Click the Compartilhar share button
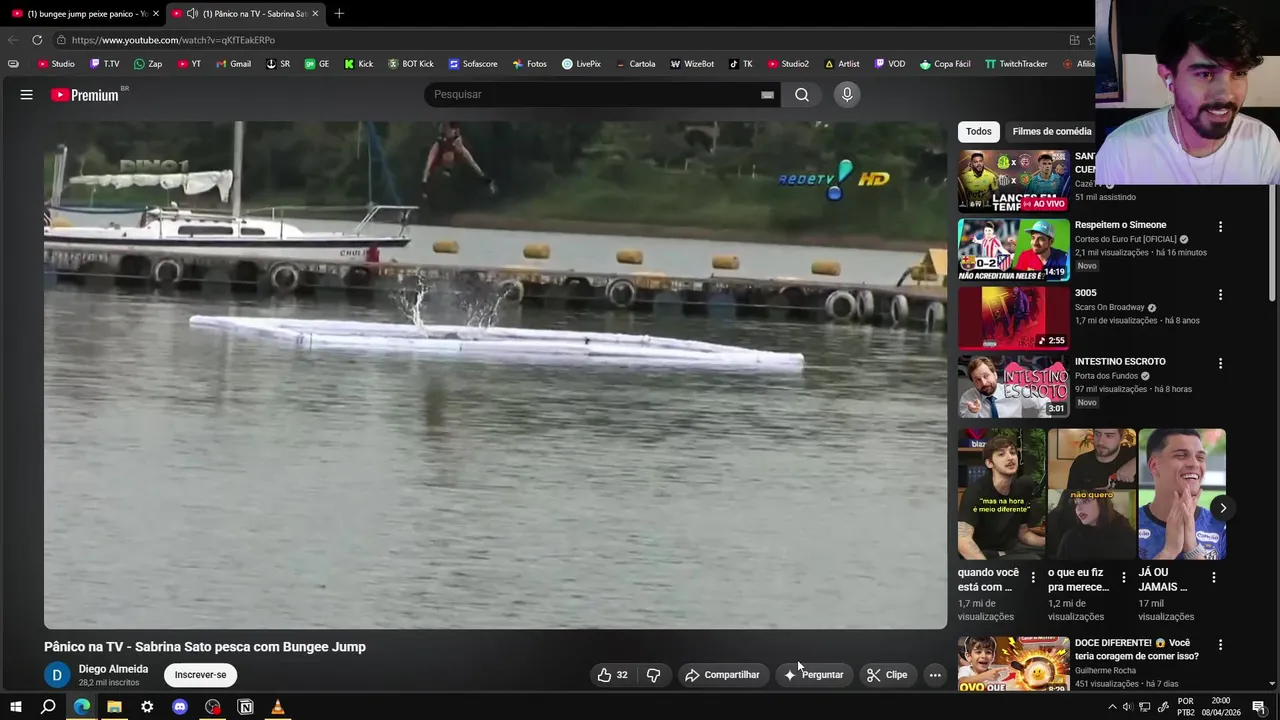The height and width of the screenshot is (720, 1280). point(722,675)
